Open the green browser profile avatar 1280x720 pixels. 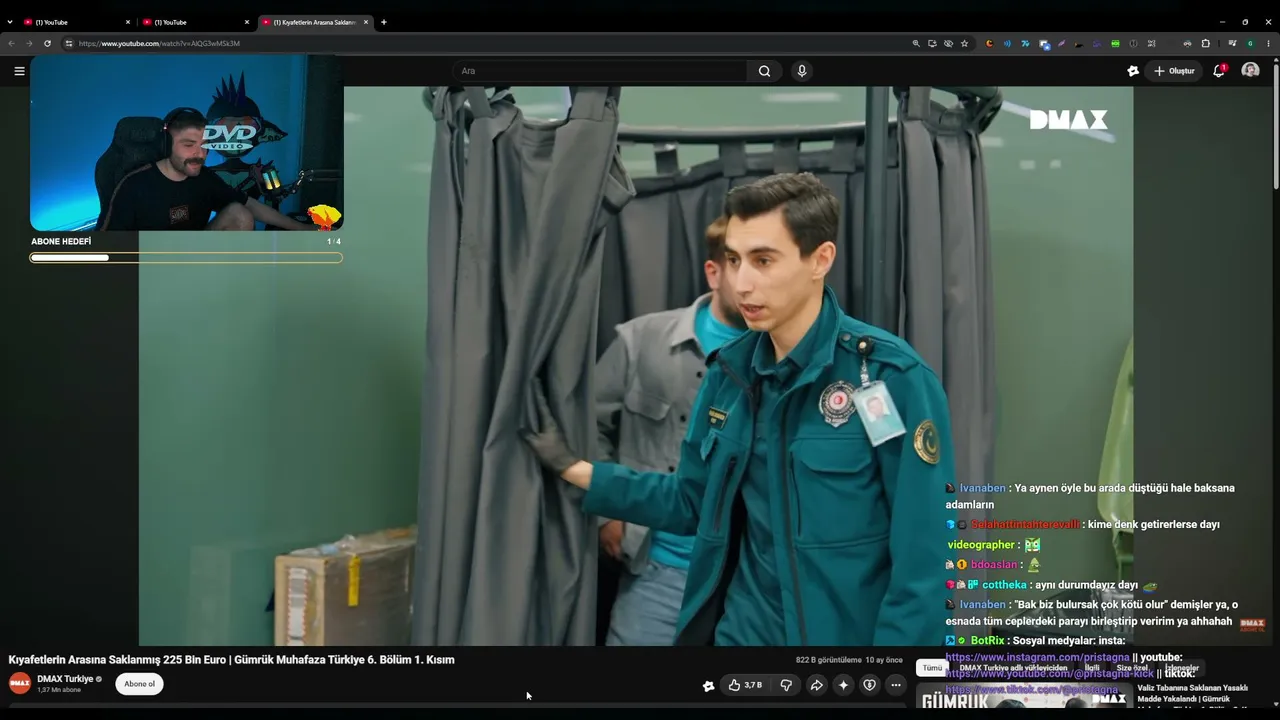(1250, 44)
